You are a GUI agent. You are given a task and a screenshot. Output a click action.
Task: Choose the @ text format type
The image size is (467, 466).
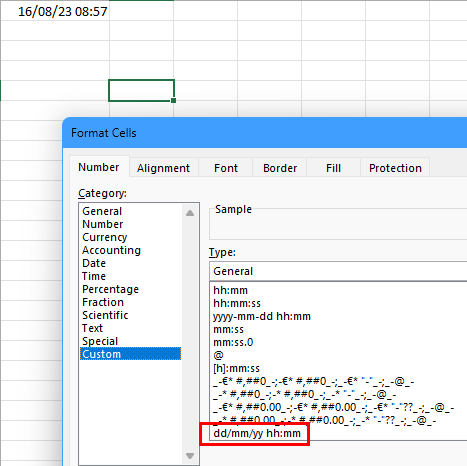(339, 355)
